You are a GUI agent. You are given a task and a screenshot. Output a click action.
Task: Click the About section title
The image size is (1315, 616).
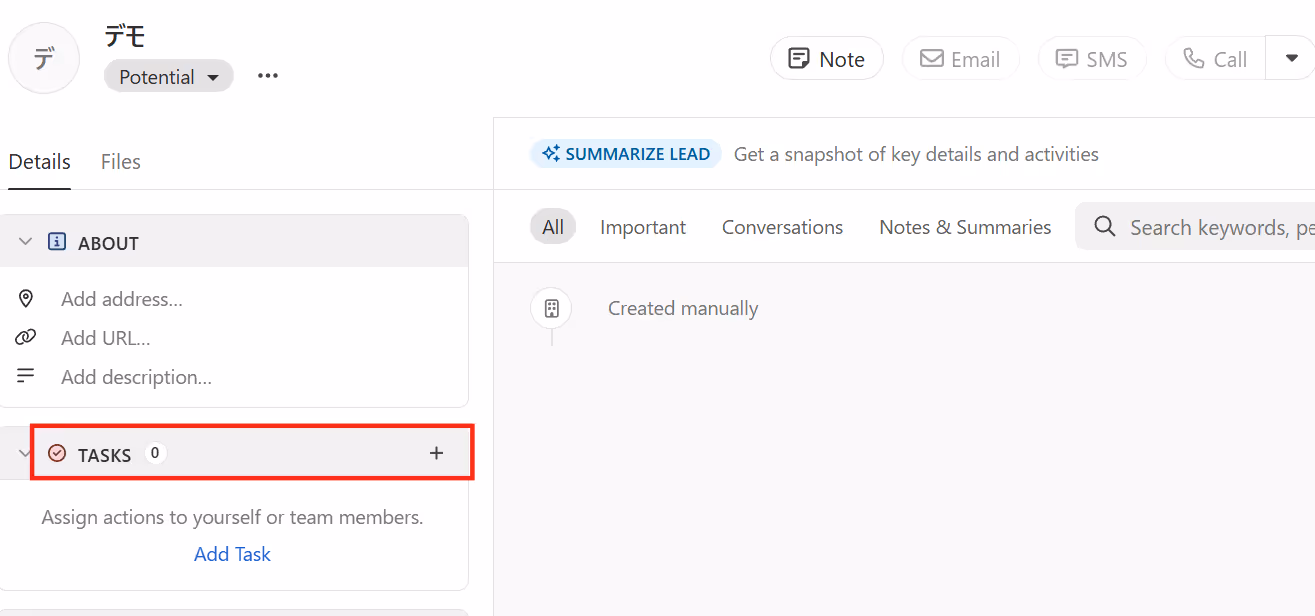108,243
